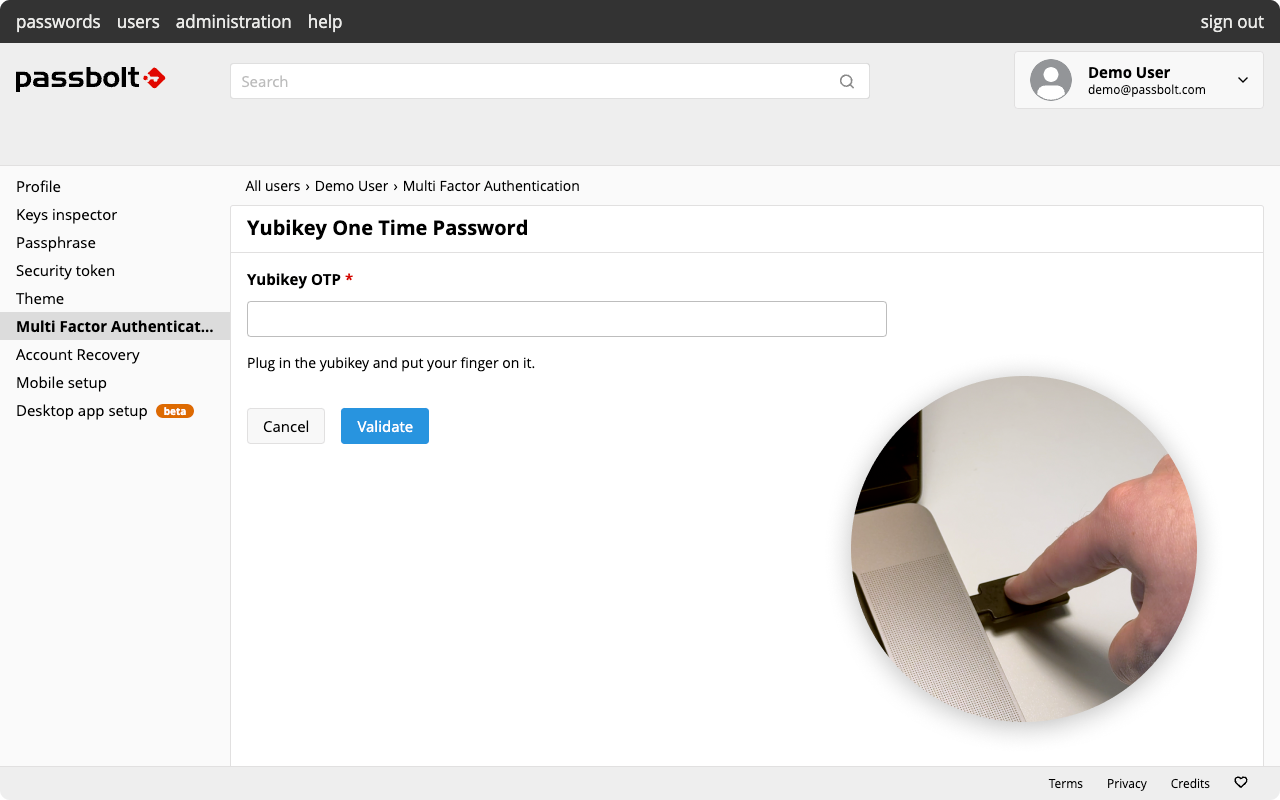This screenshot has width=1280, height=800.
Task: Click the demo@passbolt.com email text
Action: tap(1147, 90)
